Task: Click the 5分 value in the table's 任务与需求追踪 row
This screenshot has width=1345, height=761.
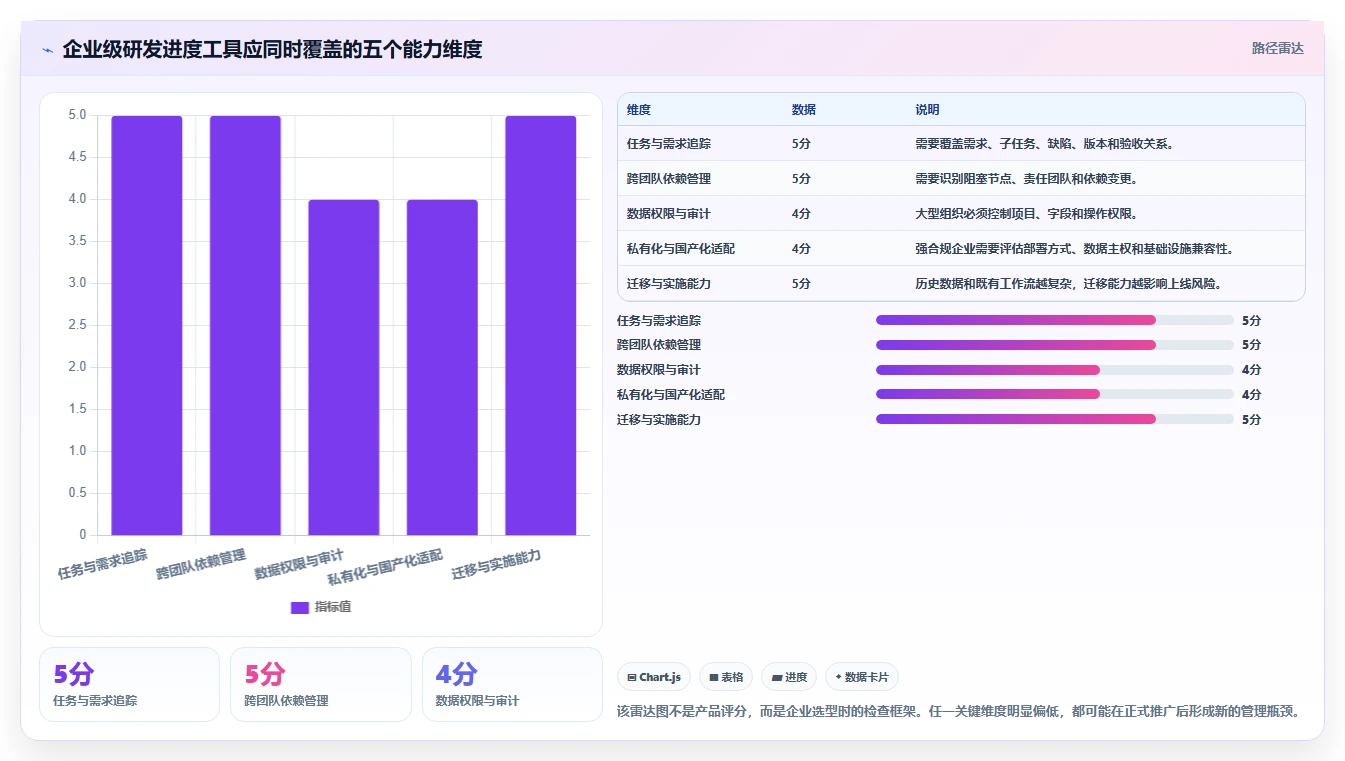Action: 801,144
